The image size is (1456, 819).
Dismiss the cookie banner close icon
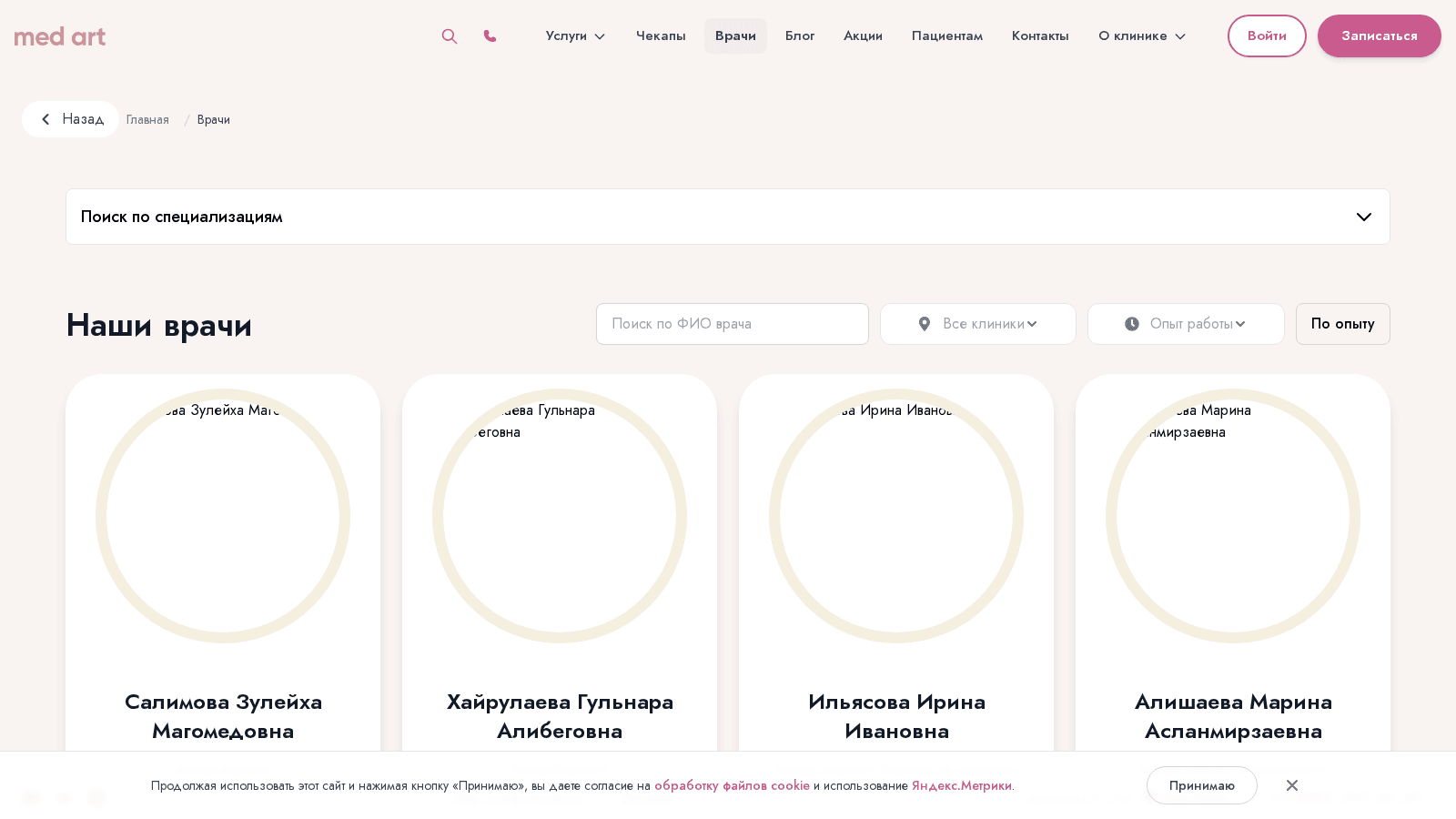point(1292,785)
